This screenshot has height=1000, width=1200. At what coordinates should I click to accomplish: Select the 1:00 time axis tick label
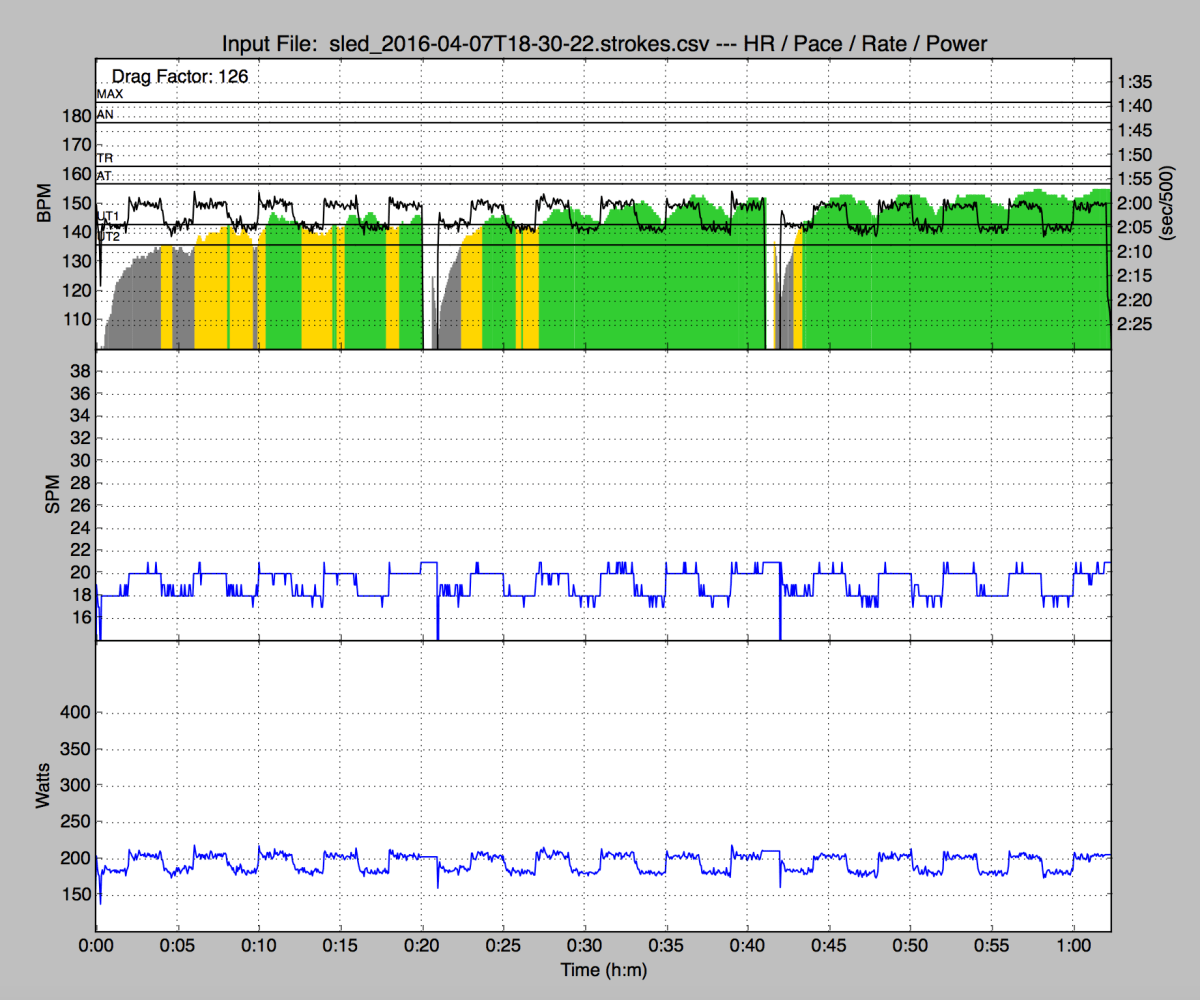(x=1073, y=944)
